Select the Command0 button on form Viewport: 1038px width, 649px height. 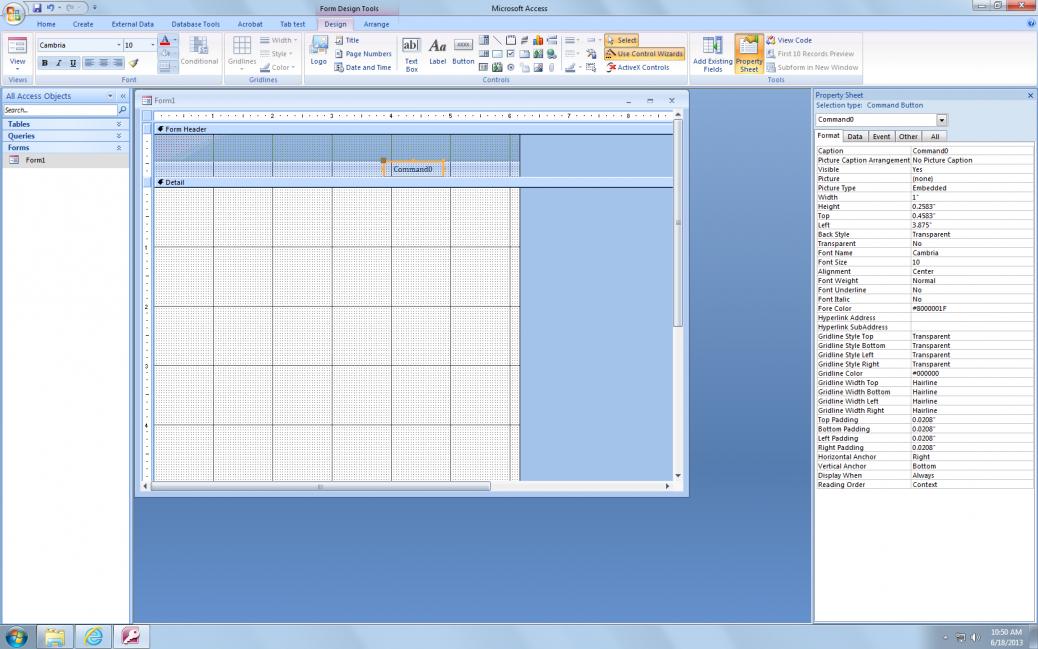[x=412, y=169]
